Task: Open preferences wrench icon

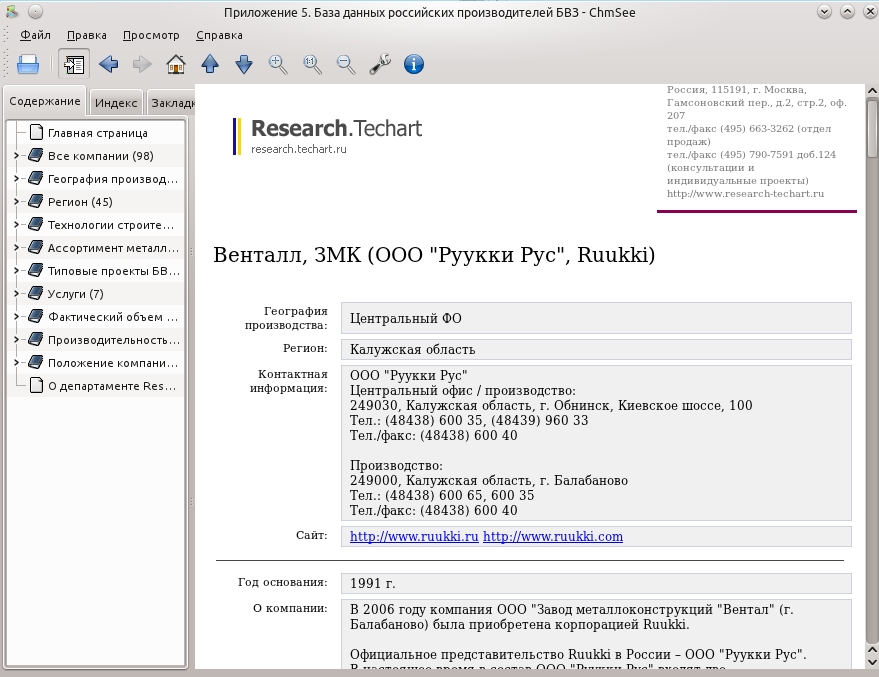Action: pyautogui.click(x=380, y=64)
